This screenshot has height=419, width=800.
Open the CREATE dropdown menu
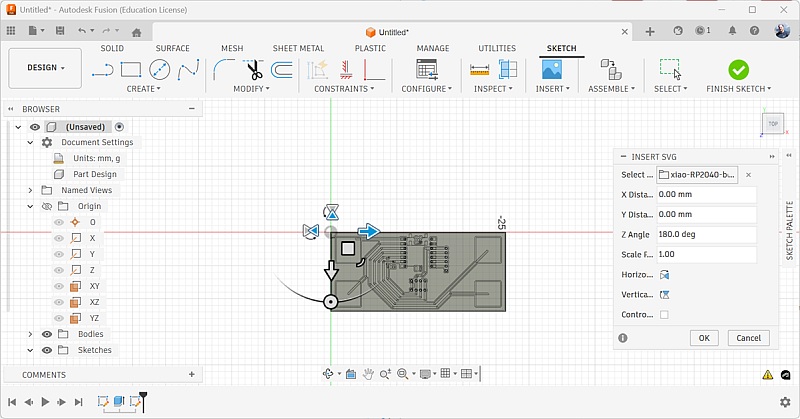(x=143, y=89)
